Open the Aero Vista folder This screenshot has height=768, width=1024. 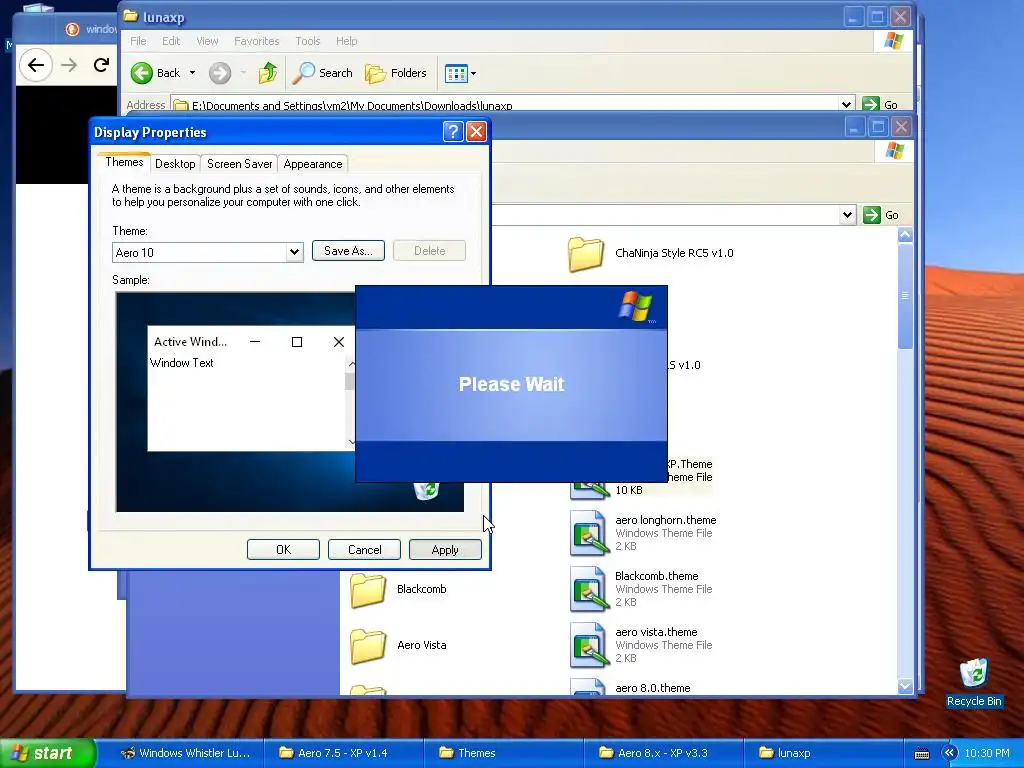pos(368,645)
